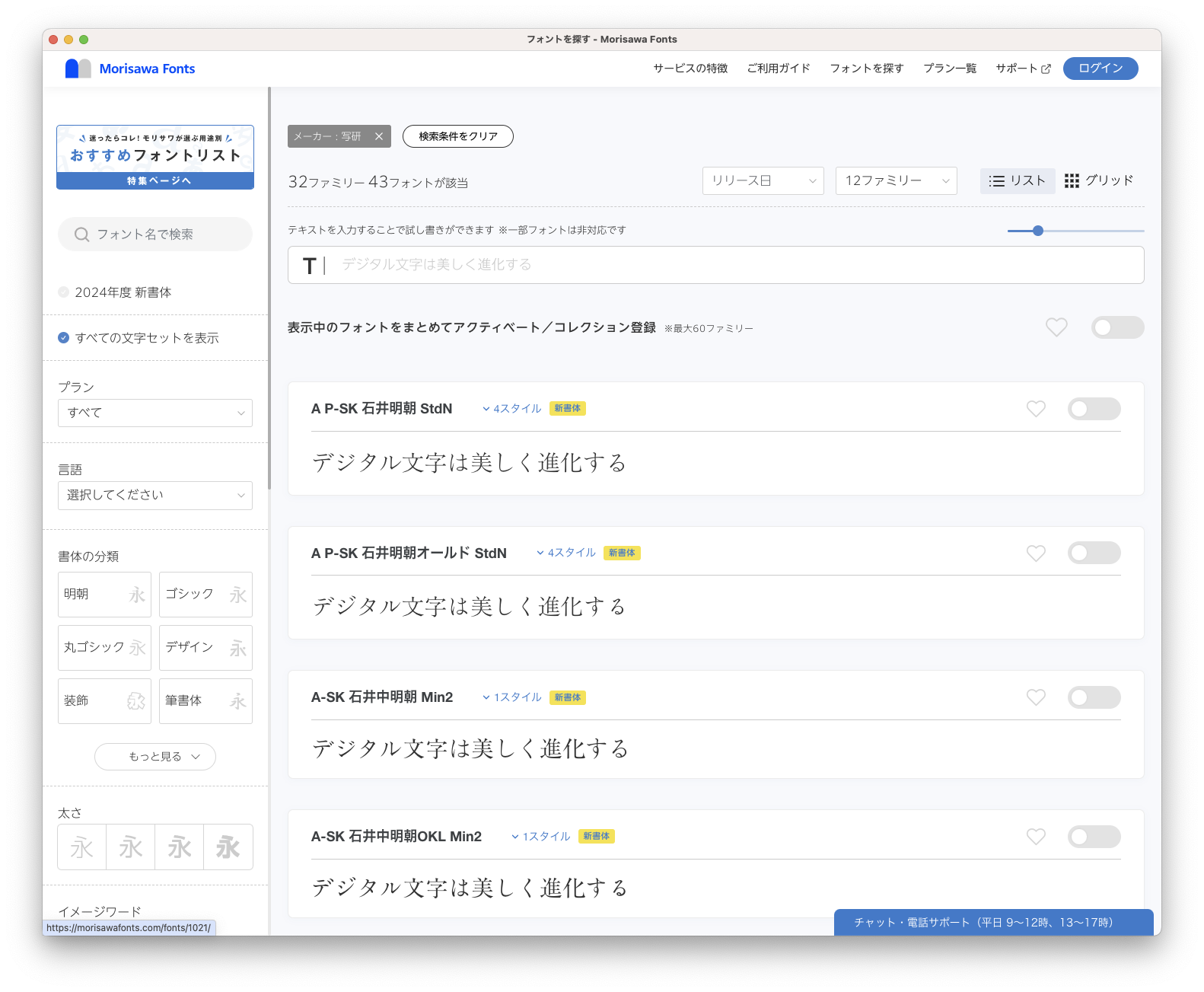
Task: Click the Morisawa Fonts logo
Action: click(x=130, y=69)
